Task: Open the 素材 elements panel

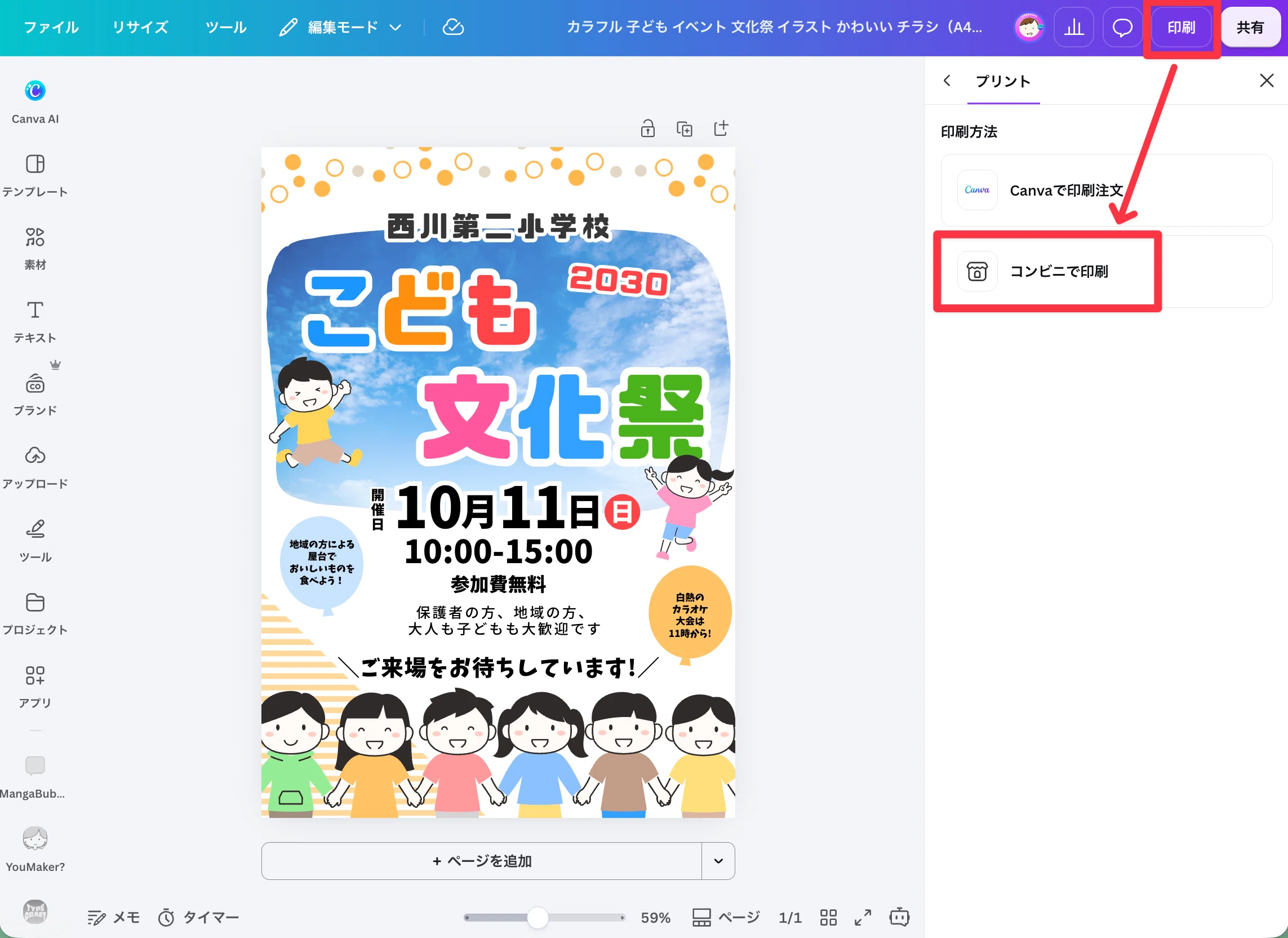Action: tap(34, 248)
